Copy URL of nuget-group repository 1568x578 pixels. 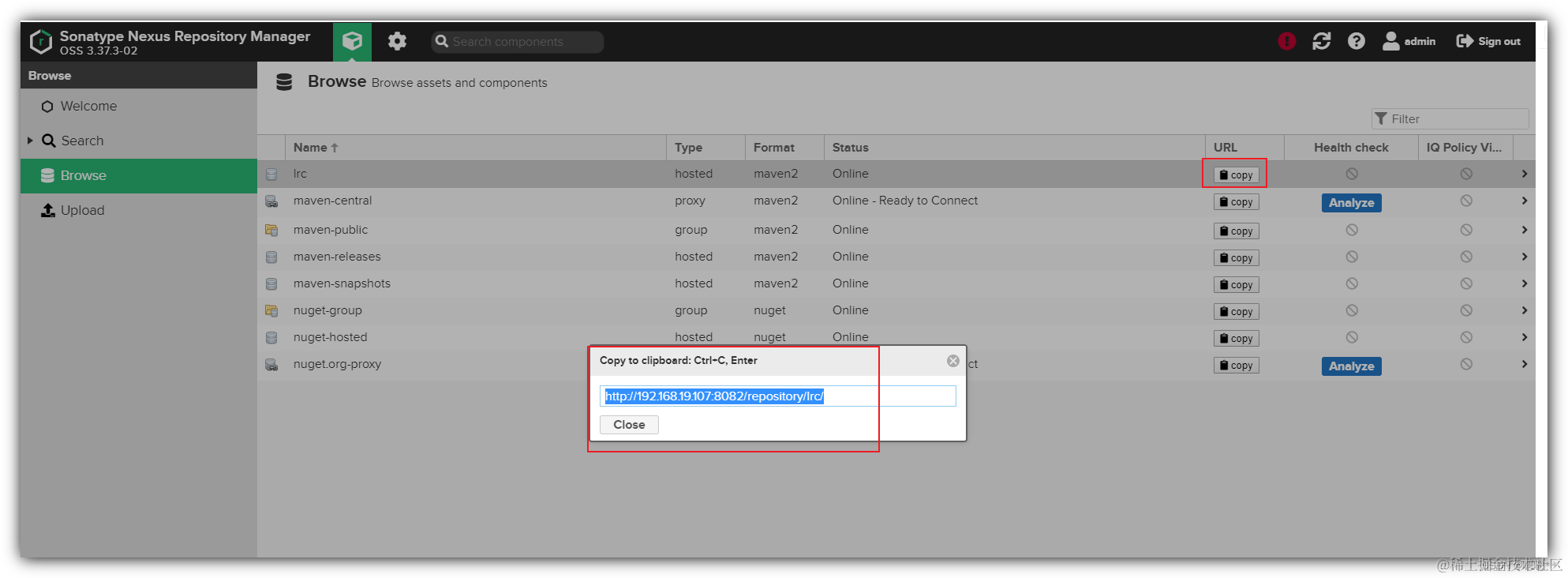coord(1236,312)
